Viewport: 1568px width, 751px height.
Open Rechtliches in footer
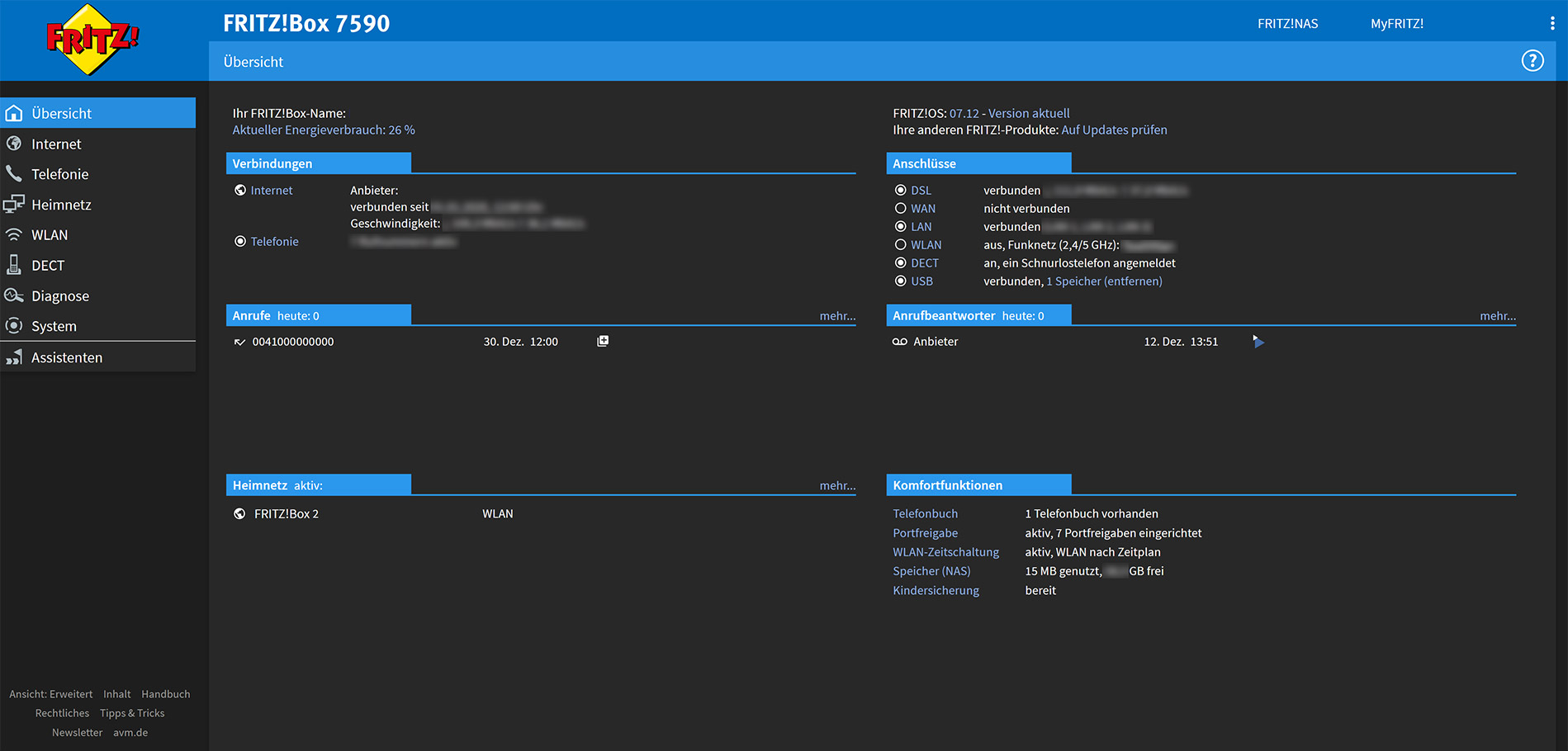click(x=62, y=713)
